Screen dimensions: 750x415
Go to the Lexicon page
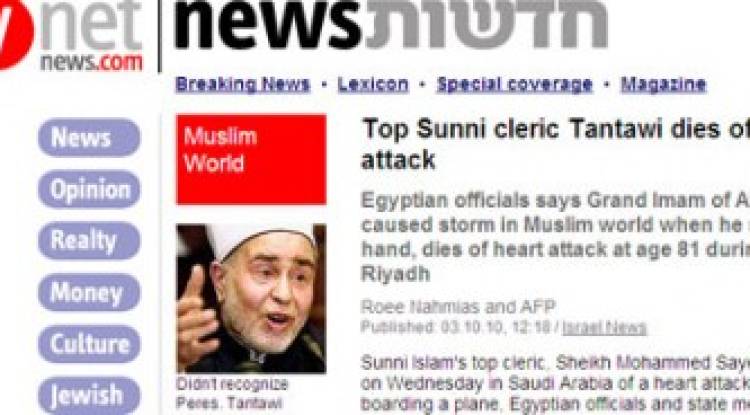tap(373, 85)
